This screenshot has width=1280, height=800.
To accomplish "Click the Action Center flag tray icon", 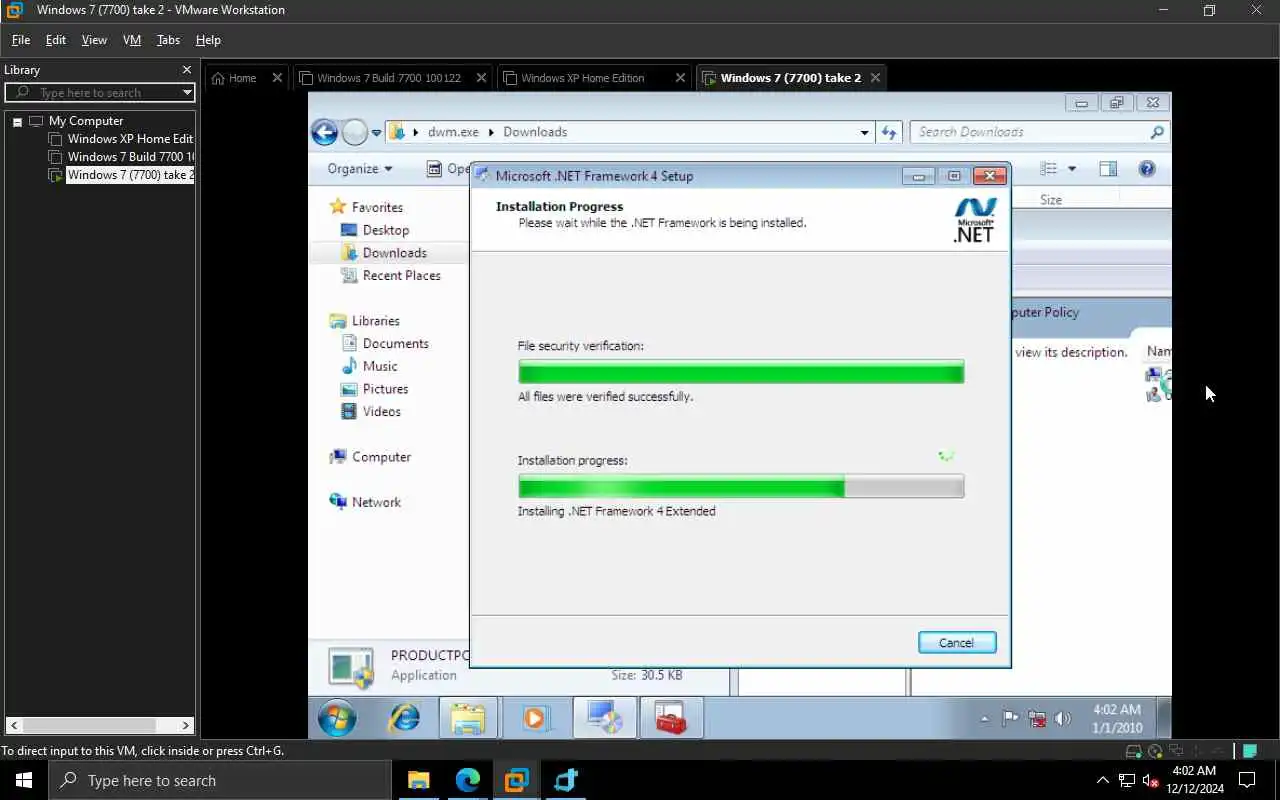I will pos(1010,718).
